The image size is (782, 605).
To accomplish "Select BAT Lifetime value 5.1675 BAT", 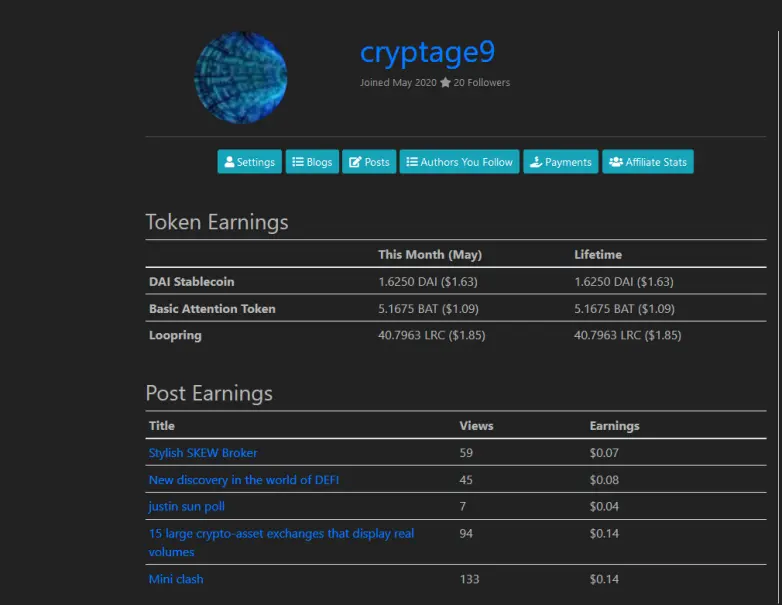I will pyautogui.click(x=624, y=308).
